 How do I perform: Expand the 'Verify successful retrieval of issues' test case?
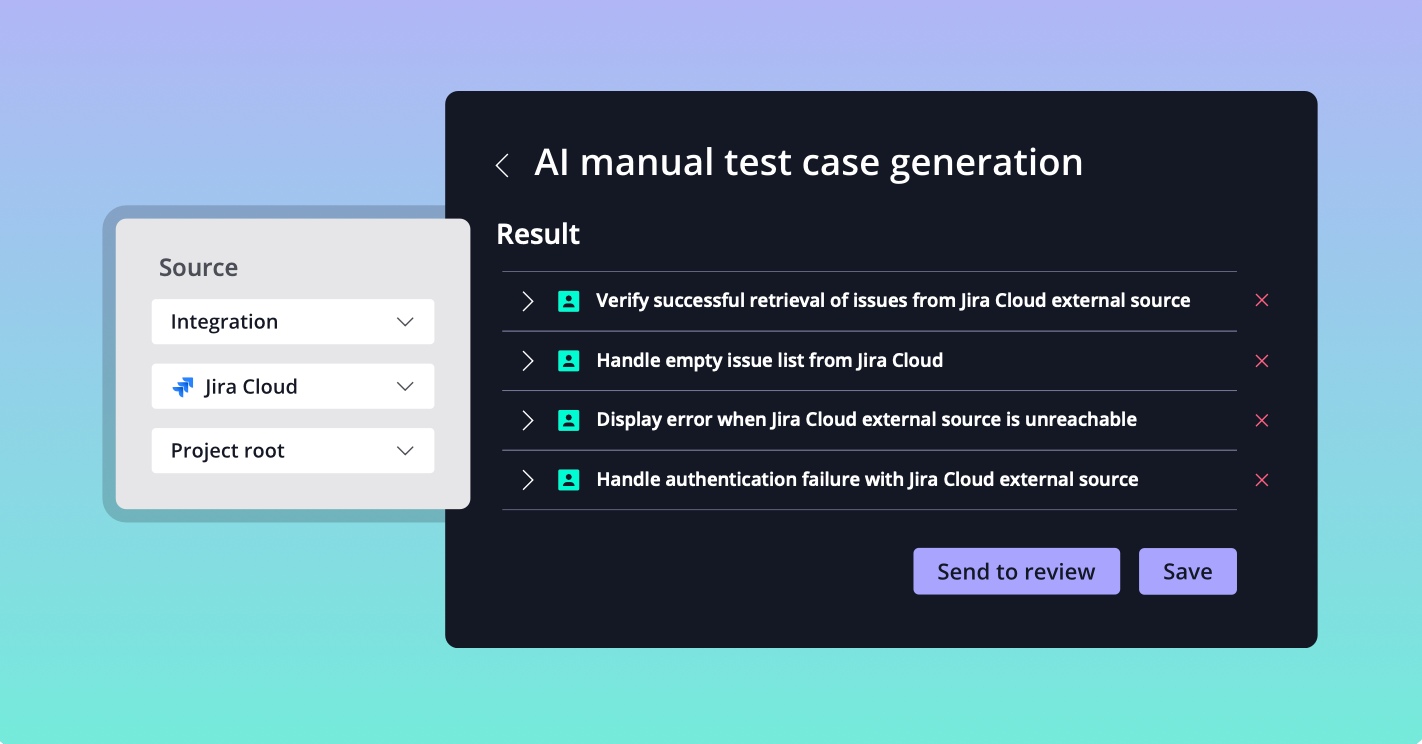pos(528,300)
